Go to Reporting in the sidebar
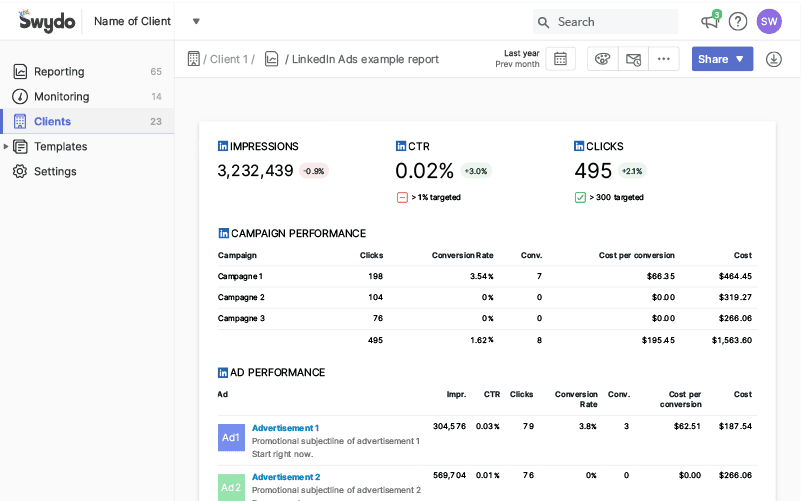Image resolution: width=801 pixels, height=501 pixels. (58, 72)
